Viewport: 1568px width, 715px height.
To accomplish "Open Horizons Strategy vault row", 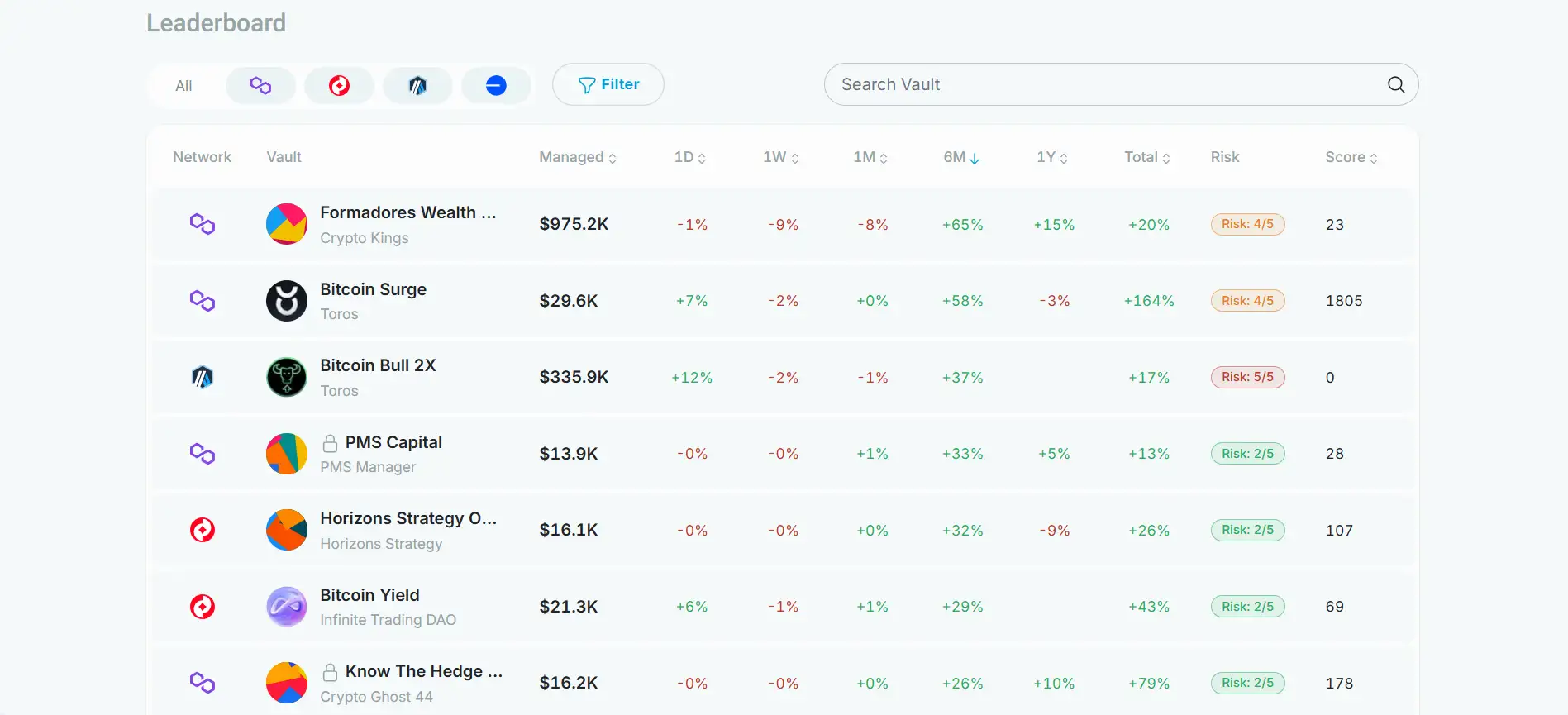I will [408, 519].
